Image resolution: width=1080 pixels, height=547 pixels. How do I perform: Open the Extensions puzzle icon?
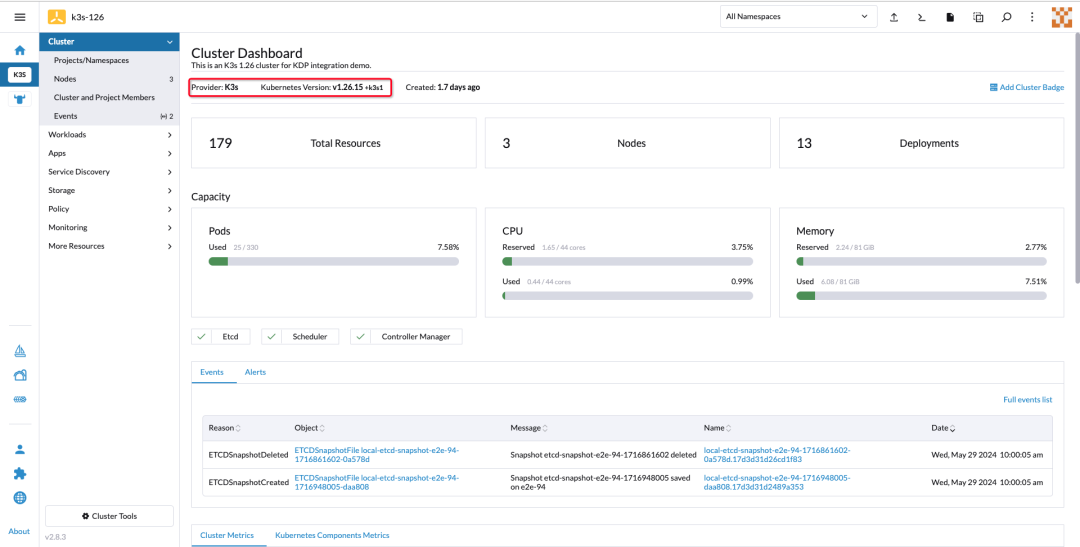coord(20,473)
